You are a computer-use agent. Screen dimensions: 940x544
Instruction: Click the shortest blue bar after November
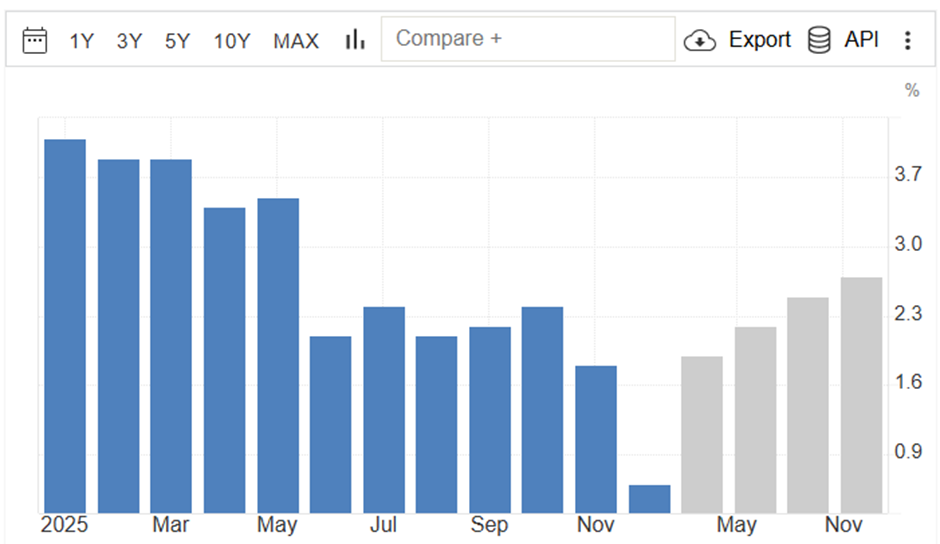pos(649,499)
